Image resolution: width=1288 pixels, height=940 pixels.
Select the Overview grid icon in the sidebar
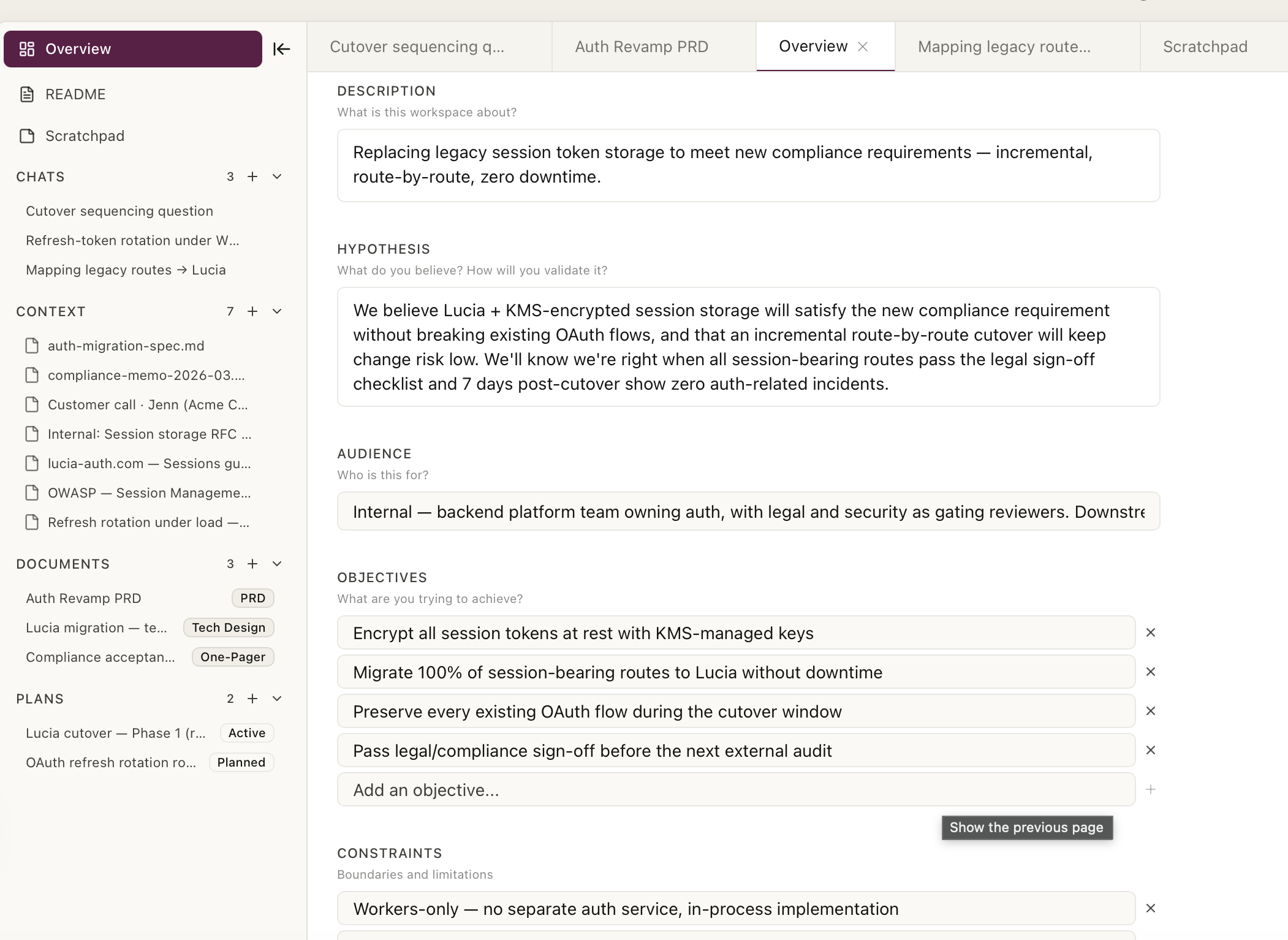(28, 48)
